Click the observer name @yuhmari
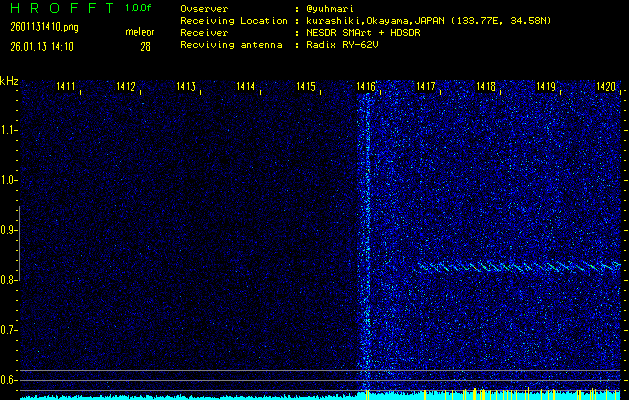Viewport: 629px width, 400px height. [x=330, y=9]
